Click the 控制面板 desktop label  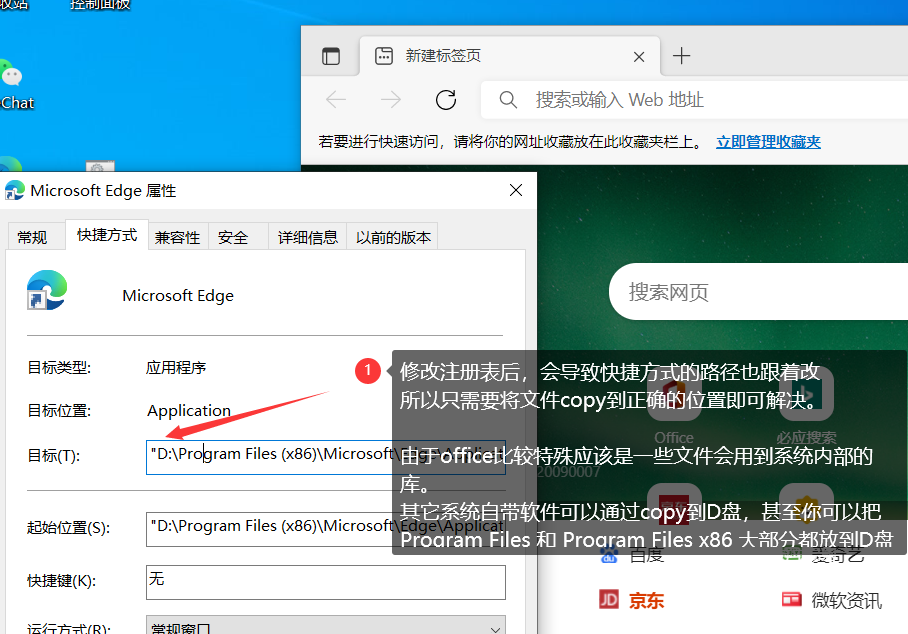[100, 5]
